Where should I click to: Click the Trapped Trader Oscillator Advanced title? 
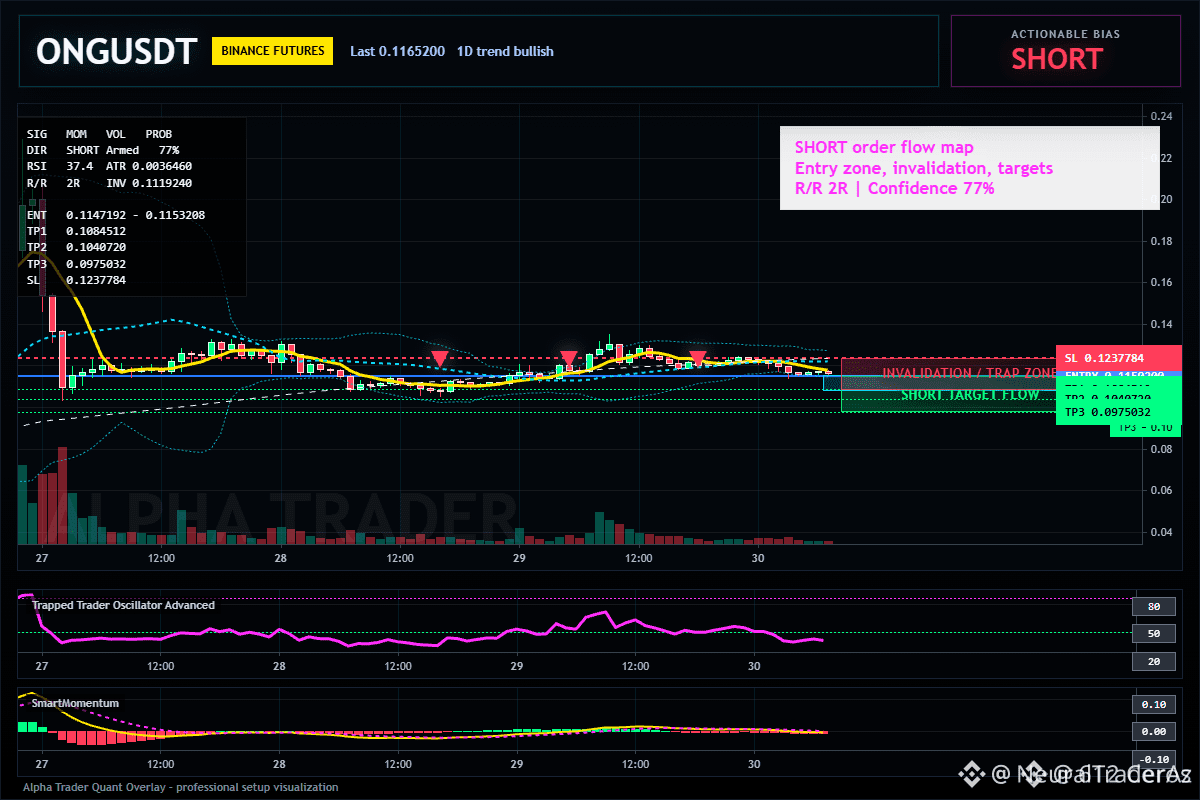click(123, 605)
